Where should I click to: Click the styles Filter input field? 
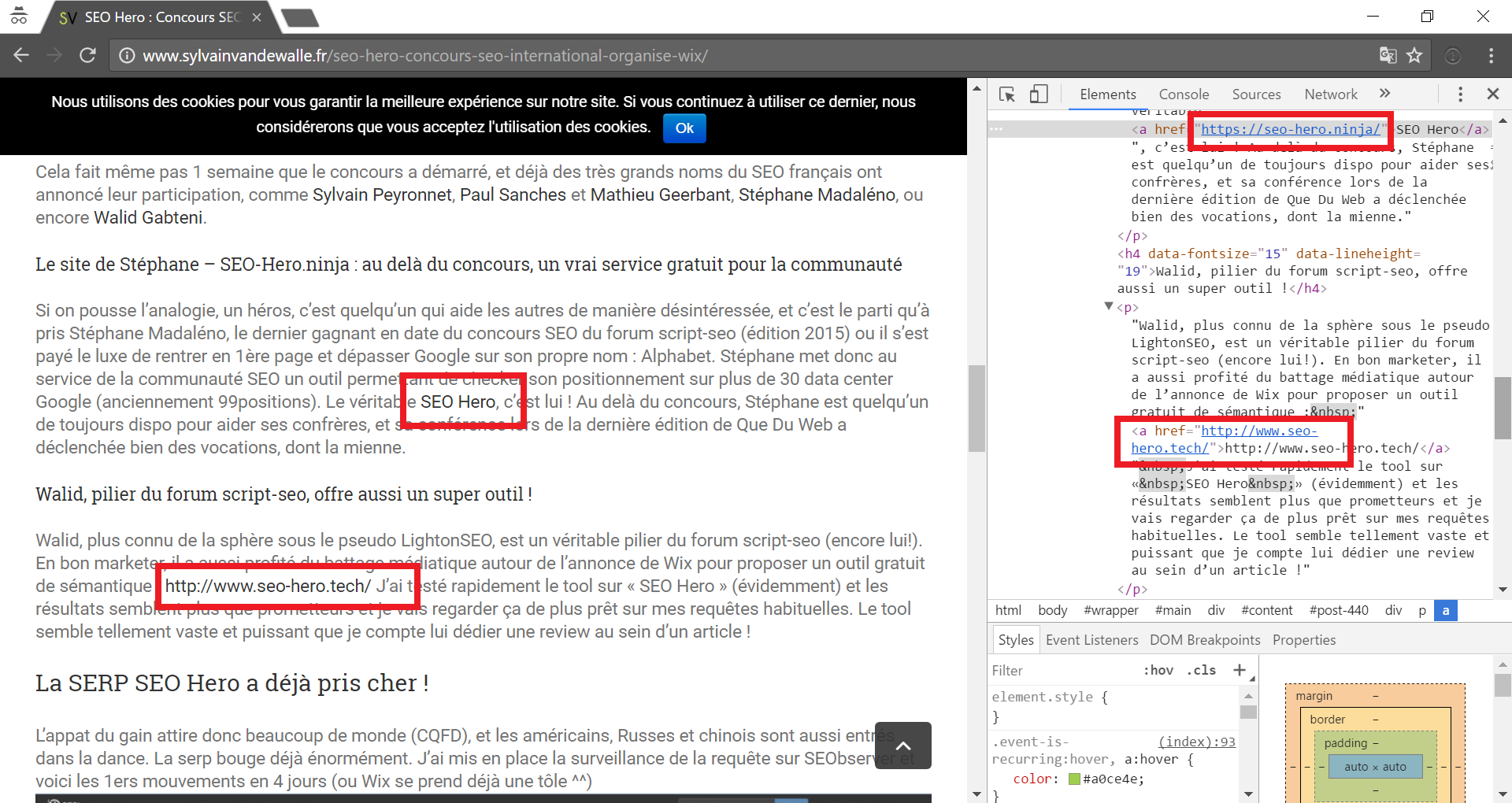[1063, 670]
